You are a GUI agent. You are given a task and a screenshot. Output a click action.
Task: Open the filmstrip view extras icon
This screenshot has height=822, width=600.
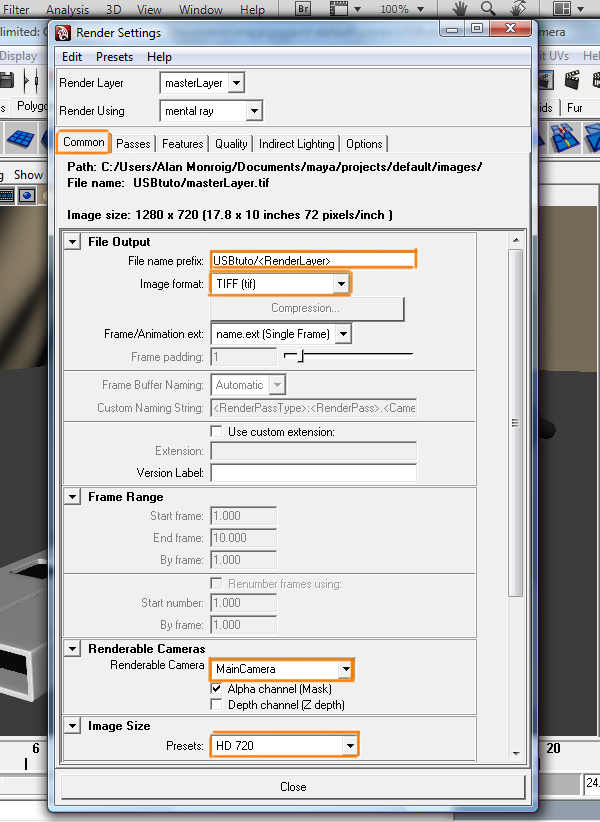[x=339, y=9]
